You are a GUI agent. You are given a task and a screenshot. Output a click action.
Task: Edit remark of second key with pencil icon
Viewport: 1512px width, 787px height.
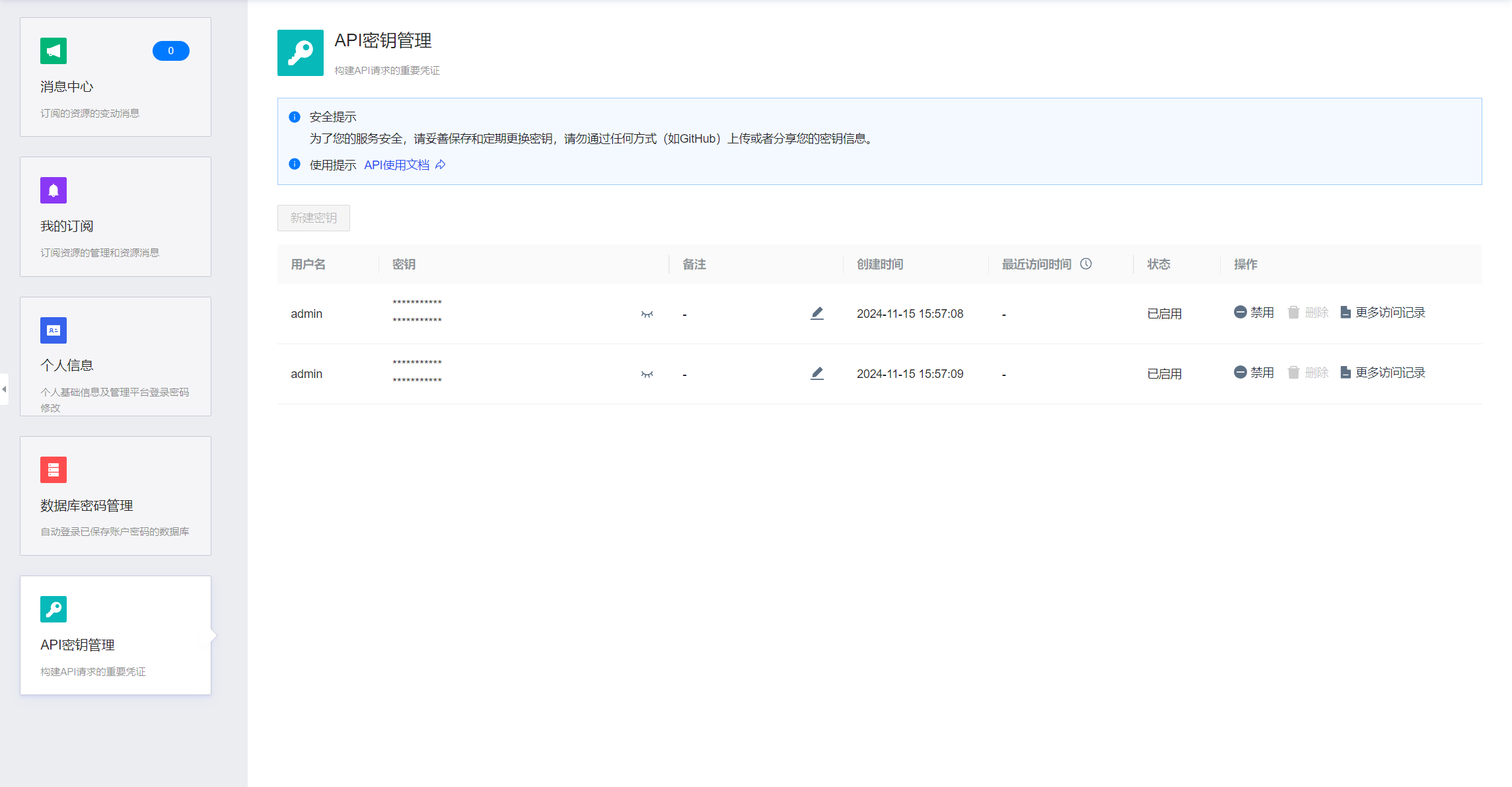(x=817, y=373)
